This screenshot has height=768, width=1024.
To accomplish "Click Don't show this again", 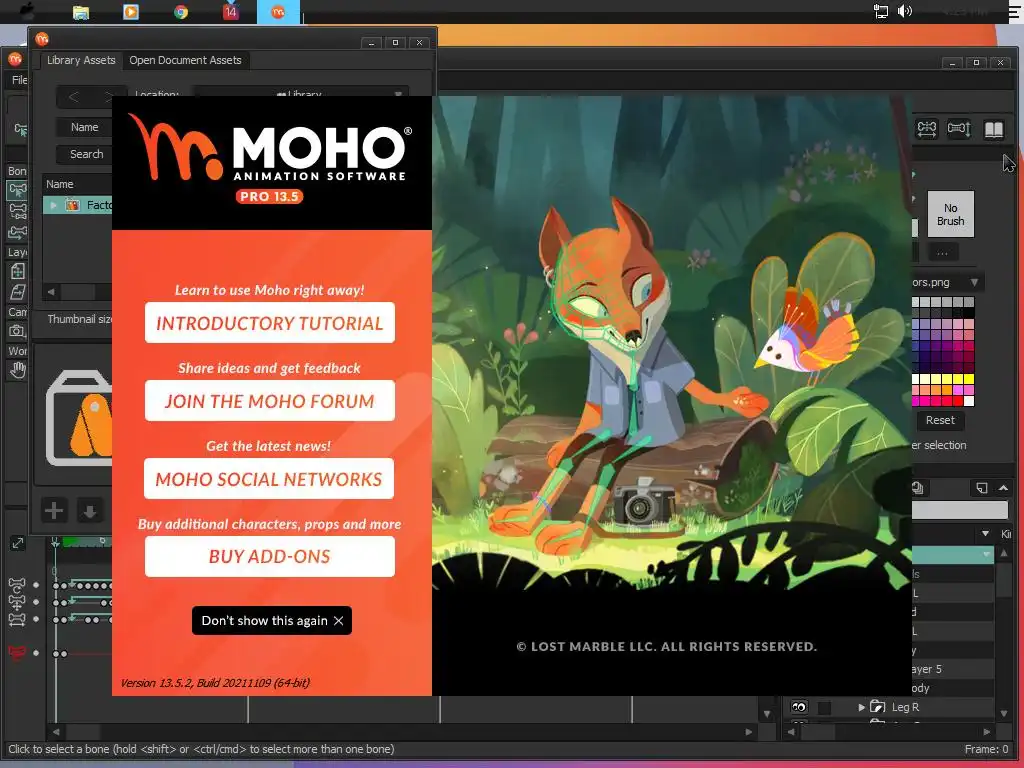I will tap(272, 620).
